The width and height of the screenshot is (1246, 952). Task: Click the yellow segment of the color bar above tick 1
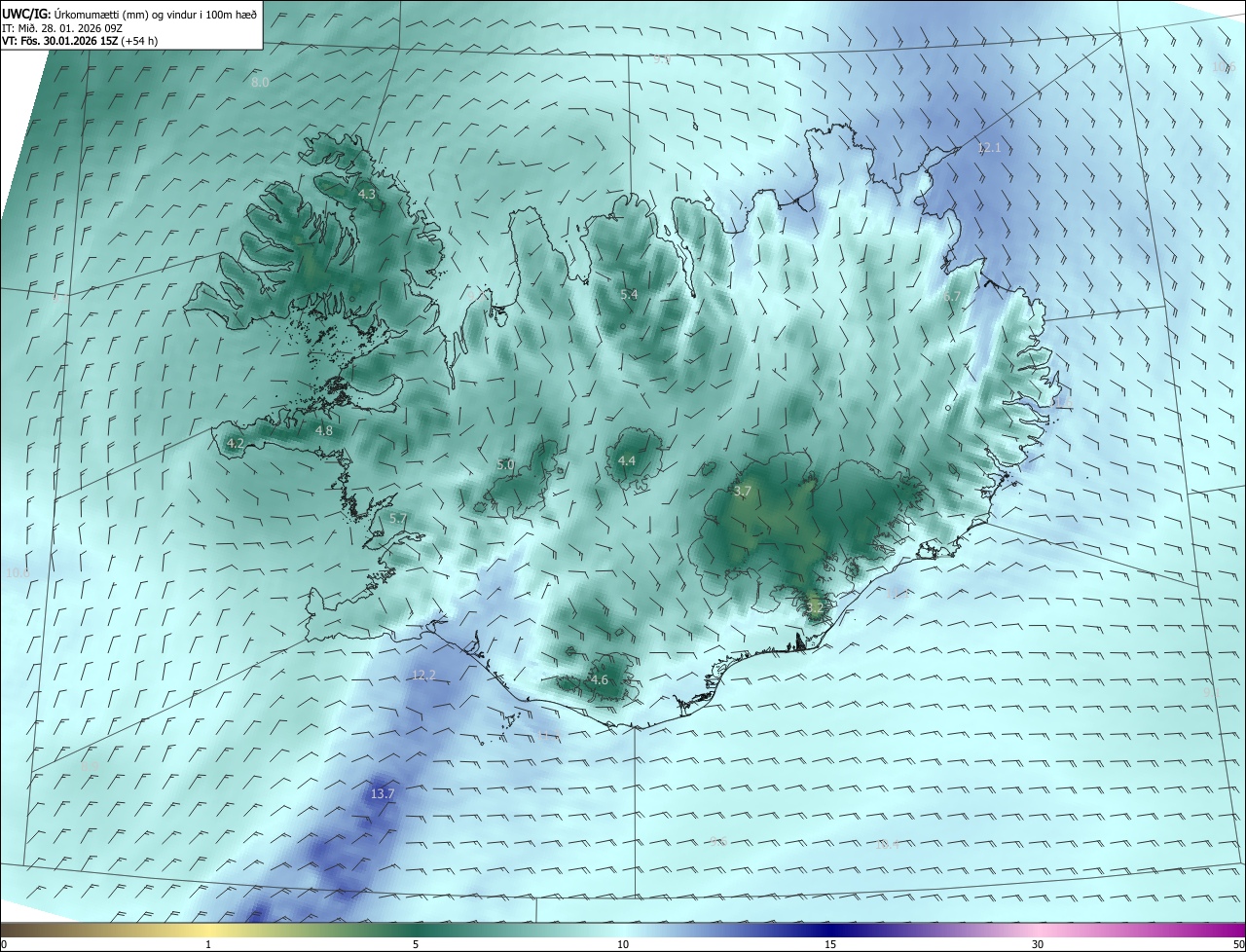point(208,930)
